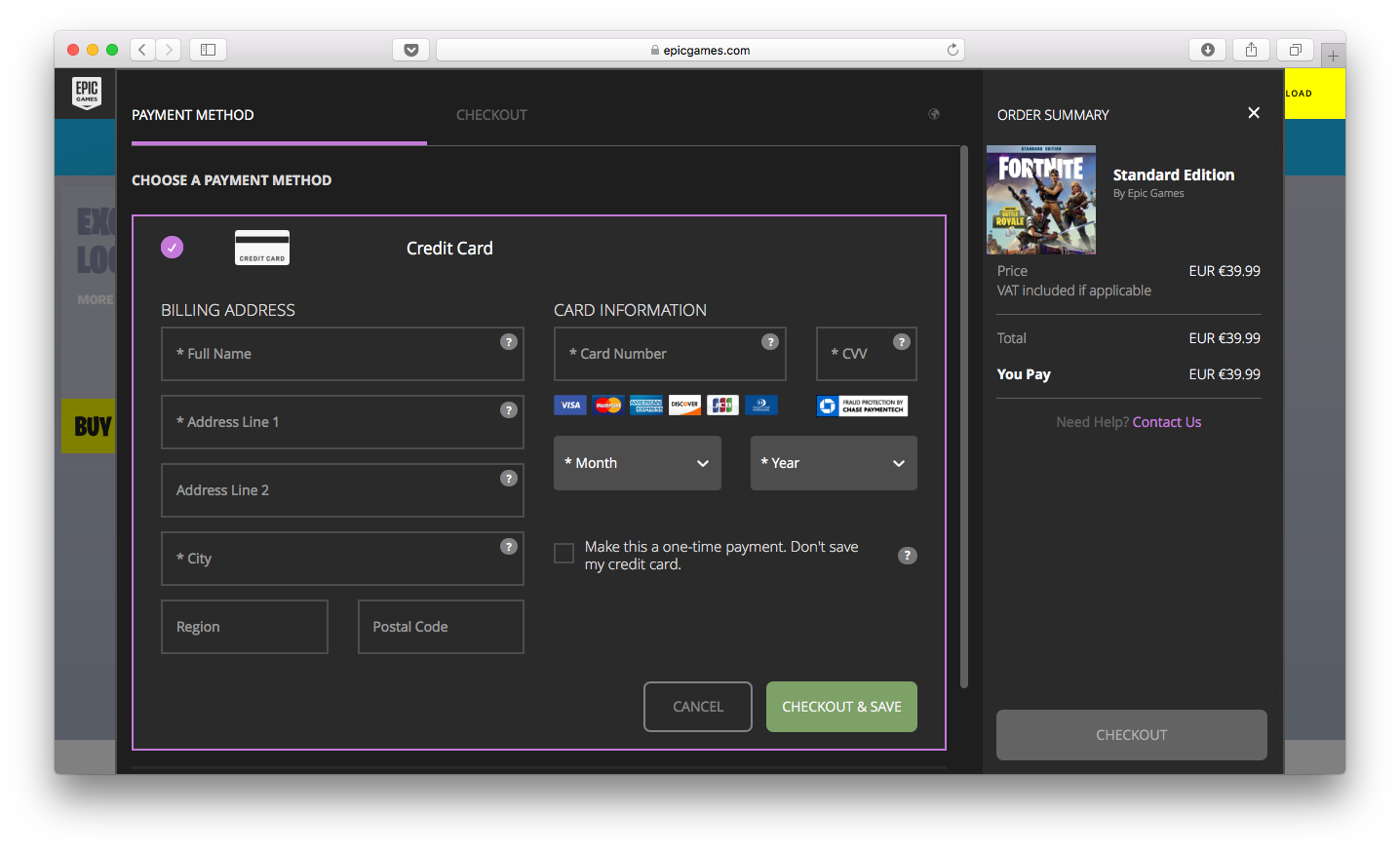Image resolution: width=1400 pixels, height=852 pixels.
Task: Click the payment form vertical scrollbar
Action: (964, 419)
